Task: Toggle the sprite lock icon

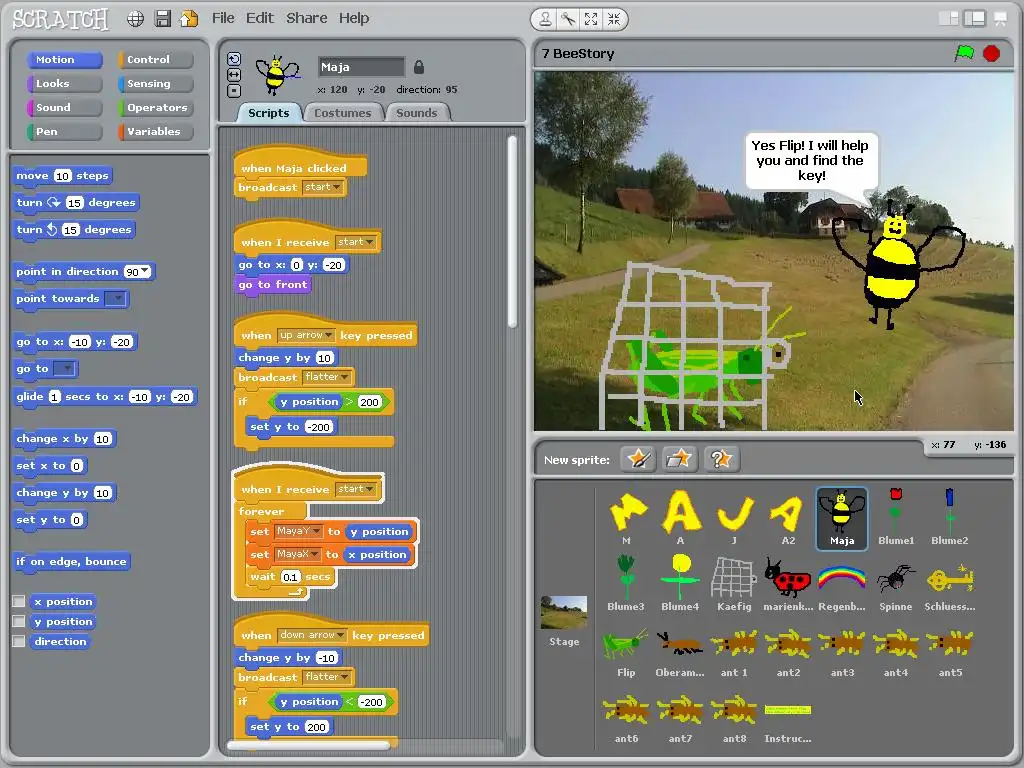Action: pyautogui.click(x=419, y=67)
